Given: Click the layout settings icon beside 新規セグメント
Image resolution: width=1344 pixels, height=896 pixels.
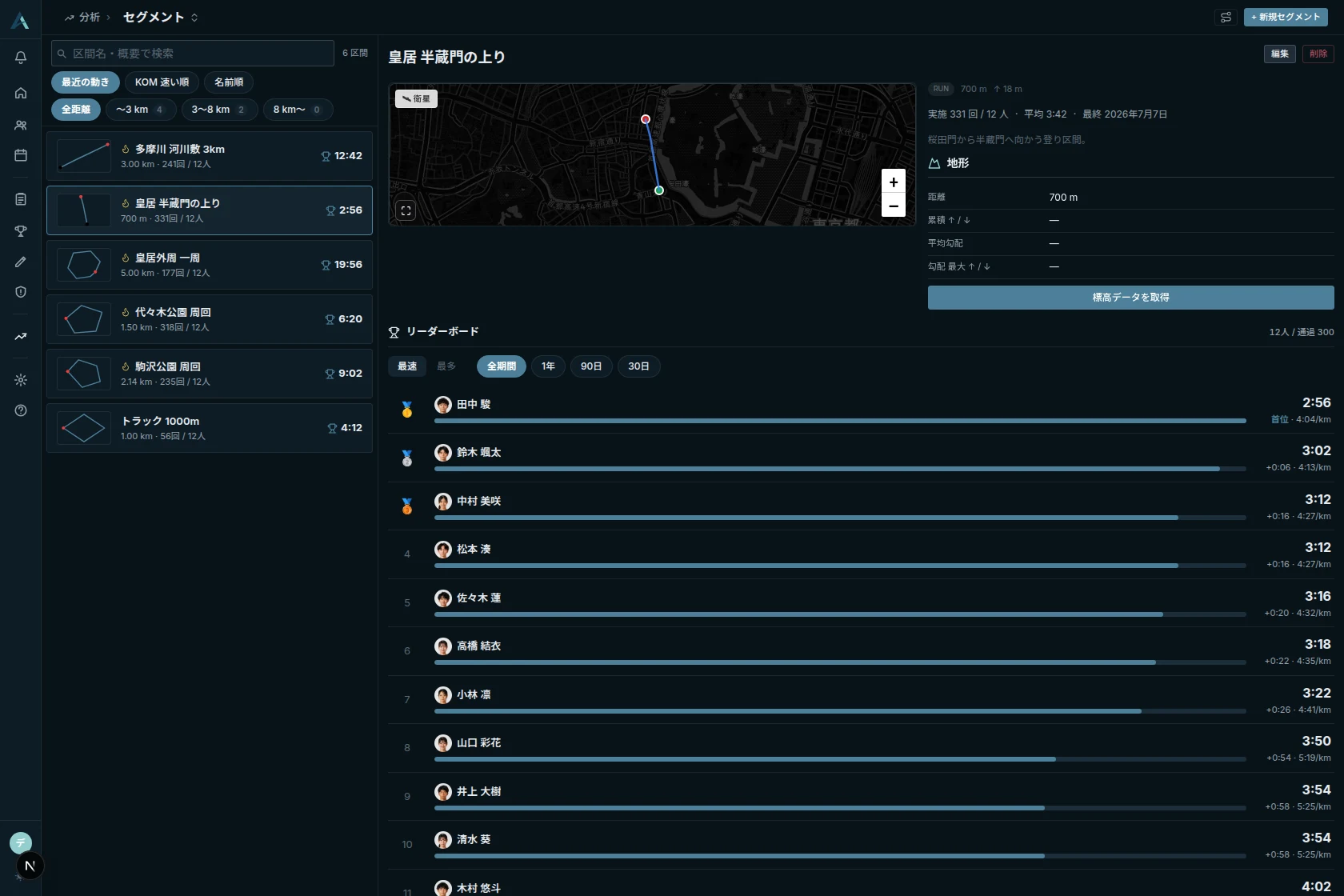Looking at the screenshot, I should (x=1226, y=17).
